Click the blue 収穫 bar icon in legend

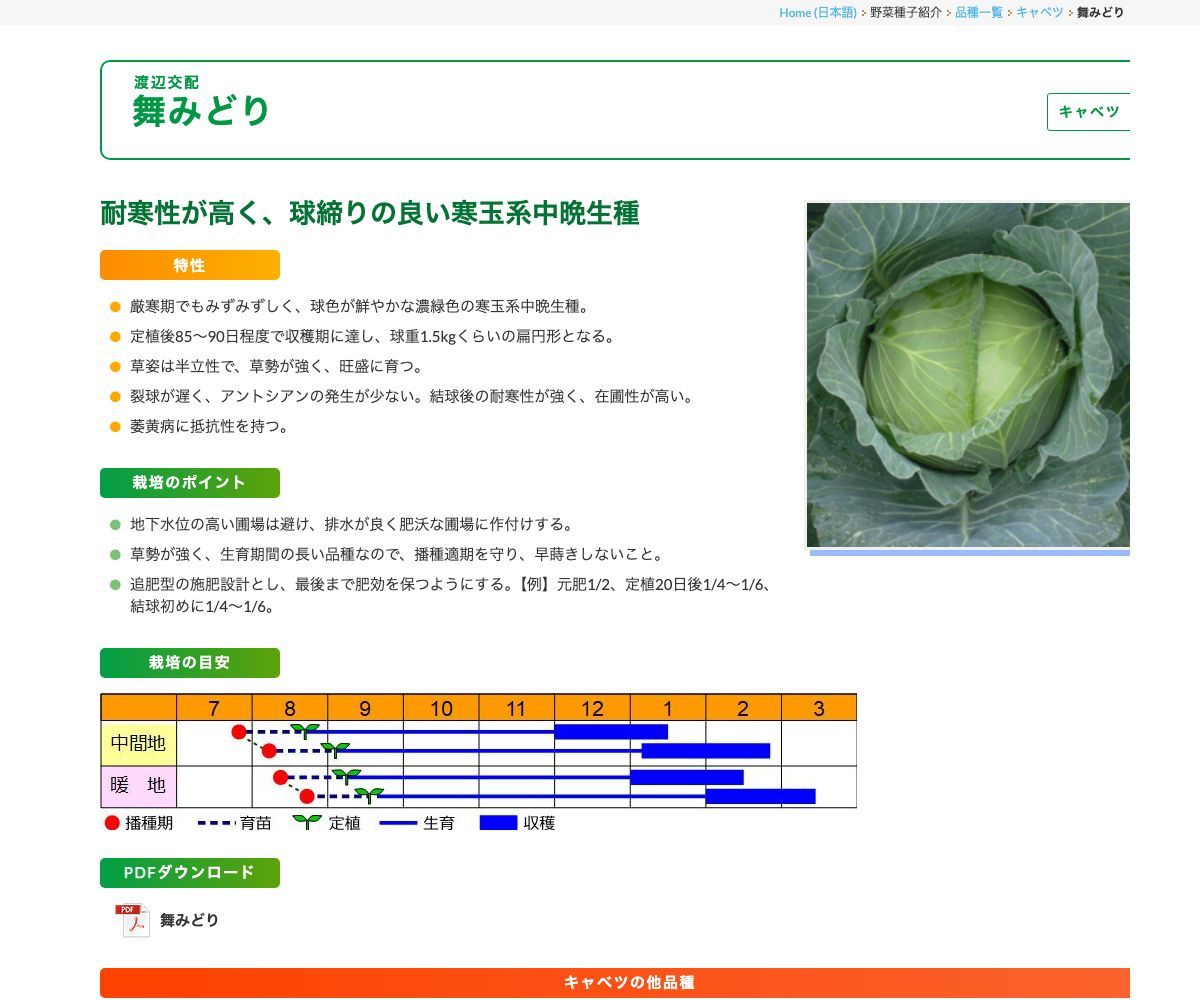coord(497,823)
